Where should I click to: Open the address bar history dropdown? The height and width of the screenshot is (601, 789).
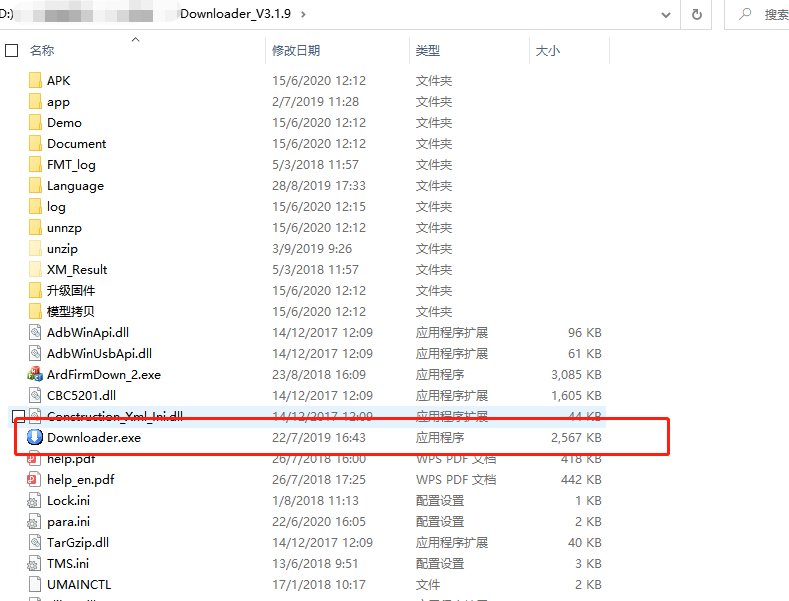coord(665,14)
